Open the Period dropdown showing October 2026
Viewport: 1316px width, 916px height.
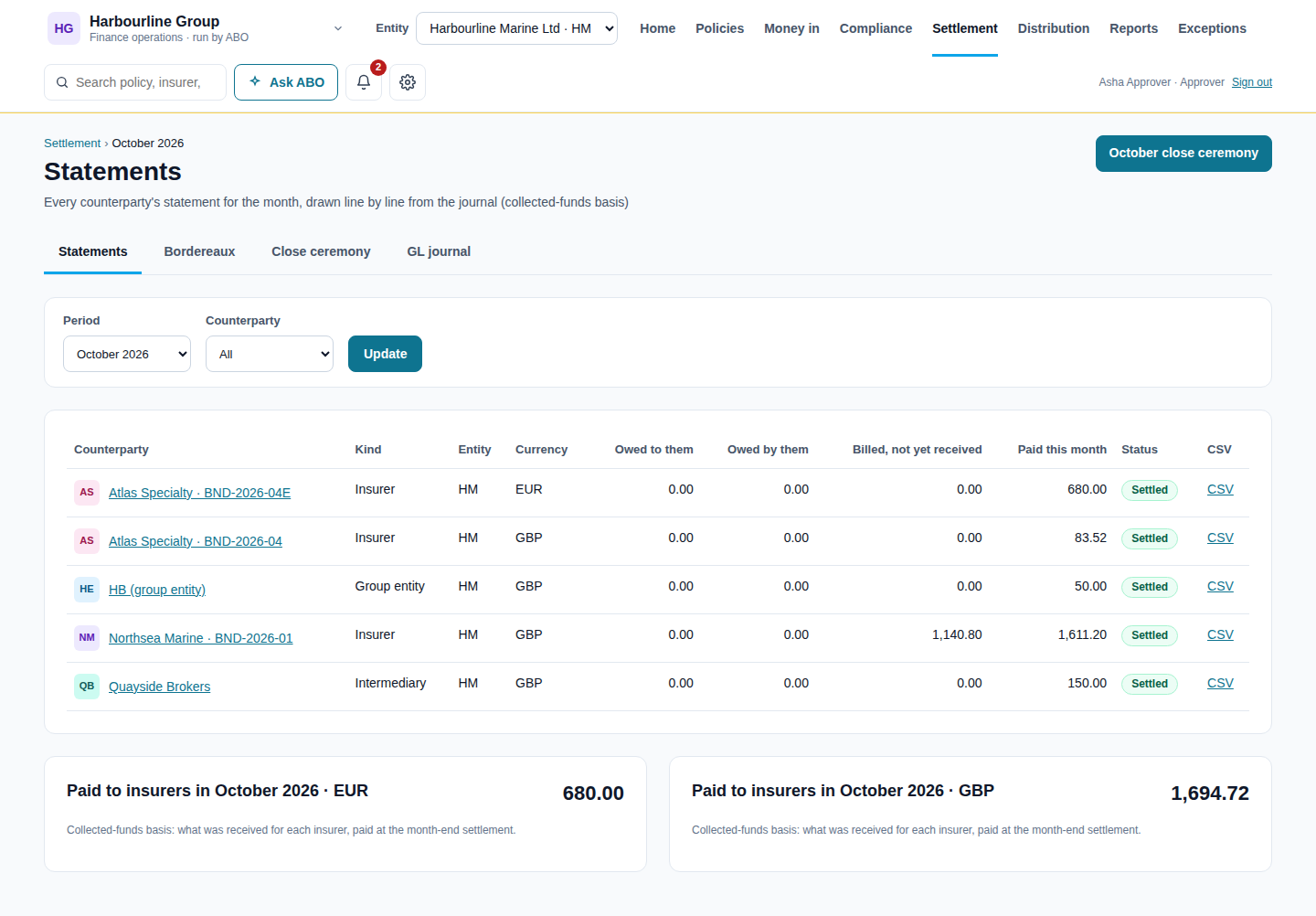[x=127, y=354]
